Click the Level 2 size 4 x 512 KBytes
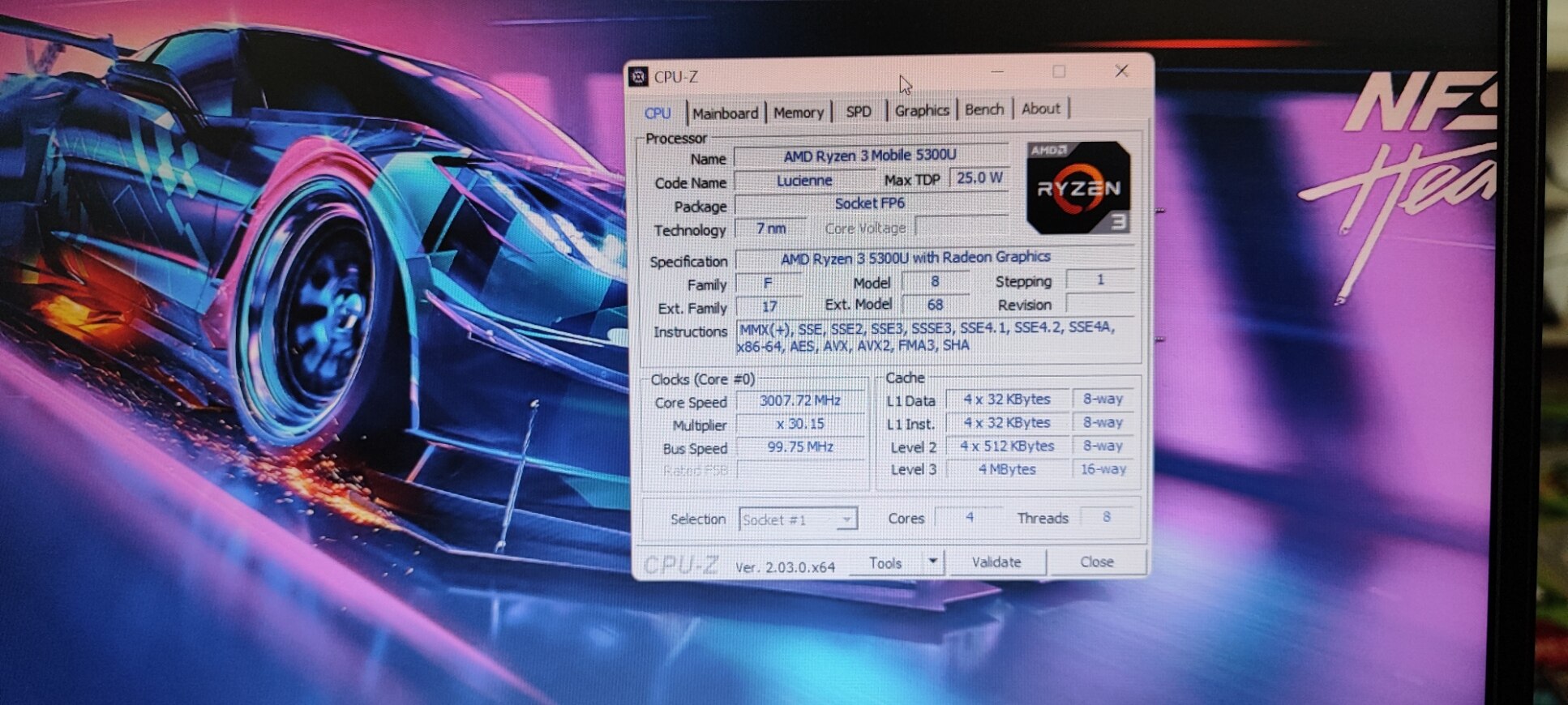The image size is (1568, 705). (x=1007, y=446)
